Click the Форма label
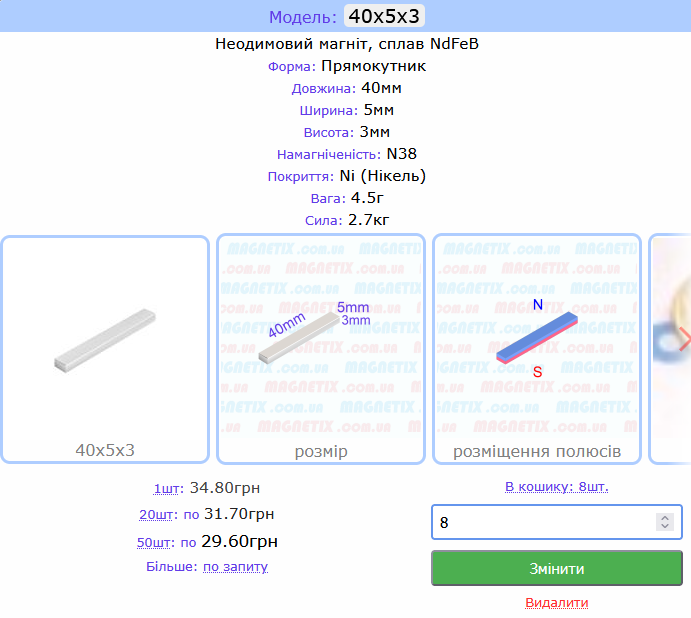Image resolution: width=691 pixels, height=618 pixels. tap(292, 67)
